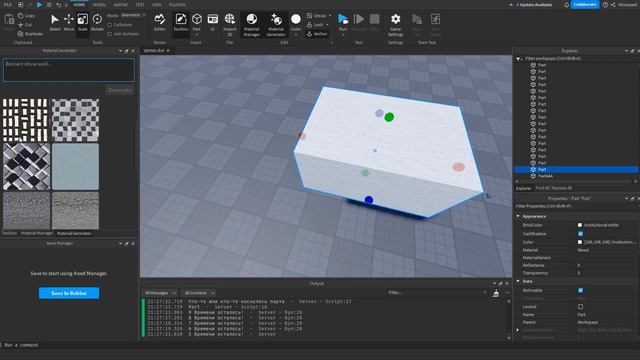The width and height of the screenshot is (640, 360).
Task: Select the white bars material thumbnail
Action: click(x=26, y=120)
